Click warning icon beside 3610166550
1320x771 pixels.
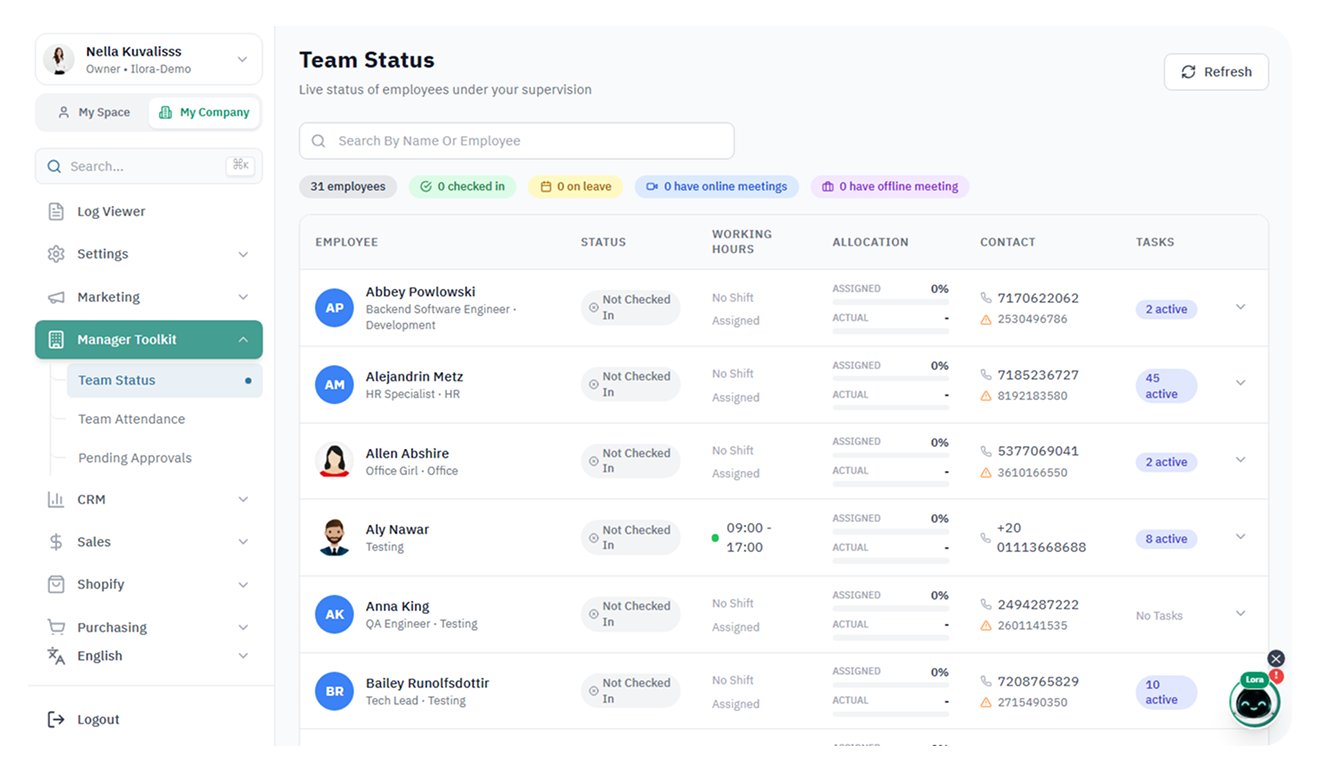(986, 472)
